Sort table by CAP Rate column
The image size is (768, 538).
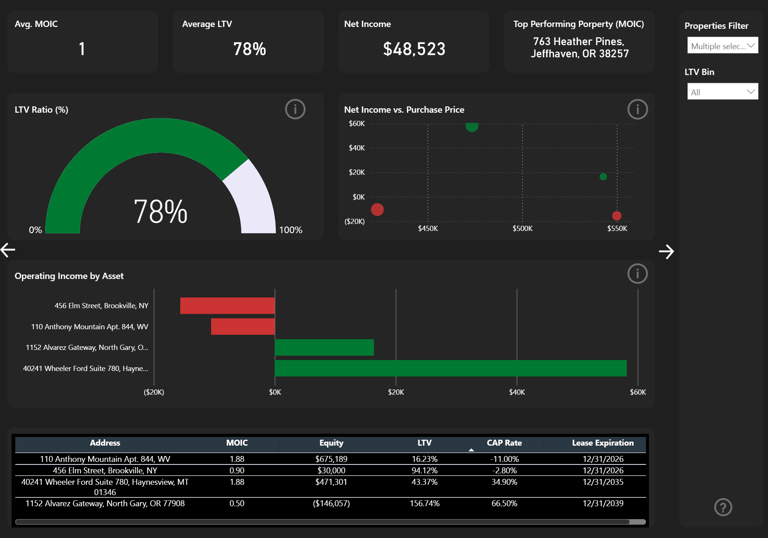point(504,443)
